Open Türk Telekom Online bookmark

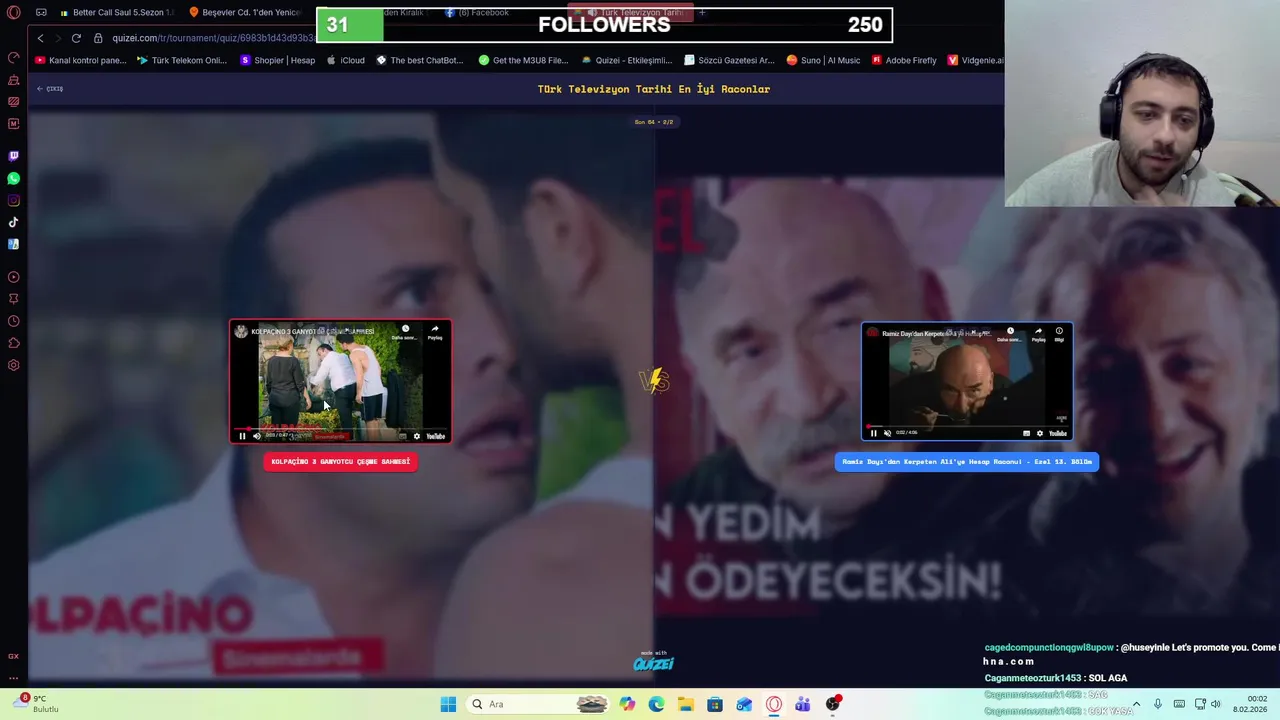182,60
